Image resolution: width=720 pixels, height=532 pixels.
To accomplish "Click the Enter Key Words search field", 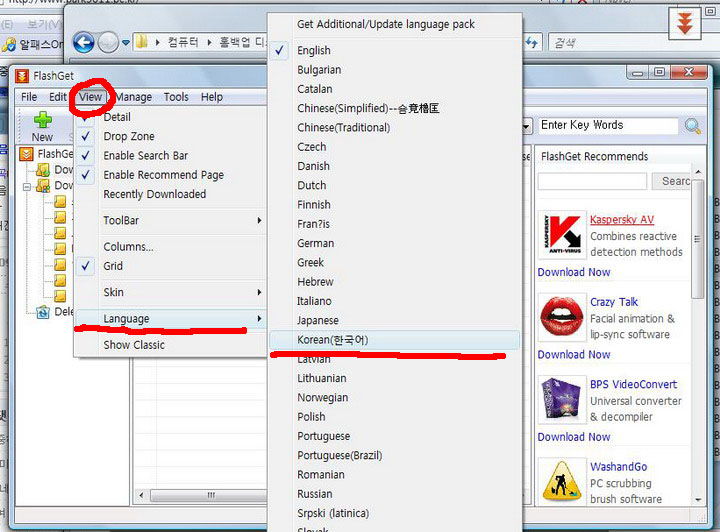I will click(x=606, y=126).
